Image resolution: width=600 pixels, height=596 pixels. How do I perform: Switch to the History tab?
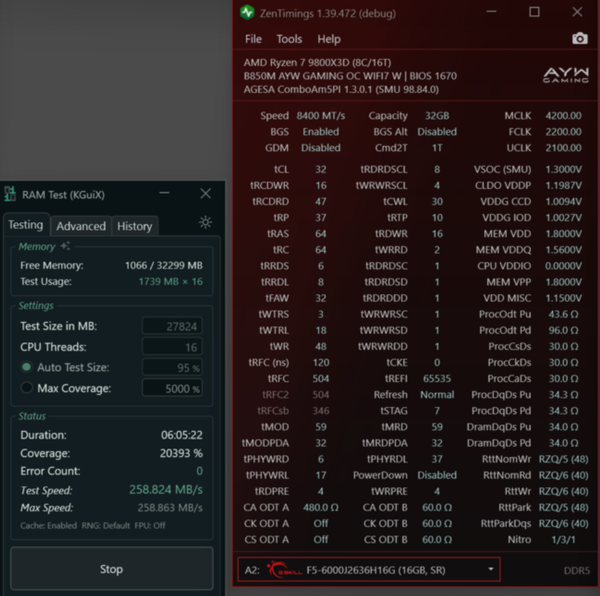click(135, 226)
